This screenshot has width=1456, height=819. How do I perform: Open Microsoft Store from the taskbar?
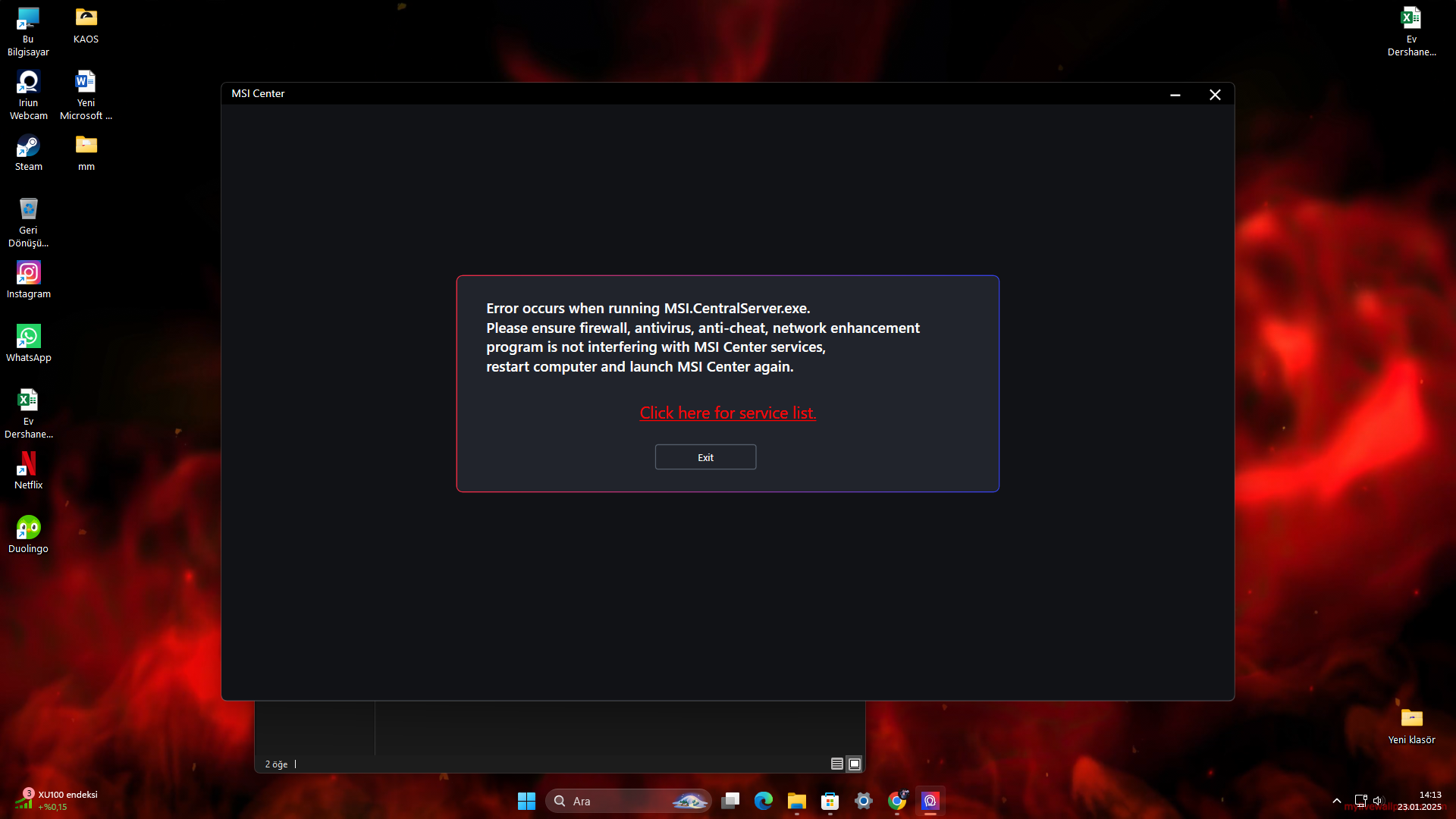[830, 801]
